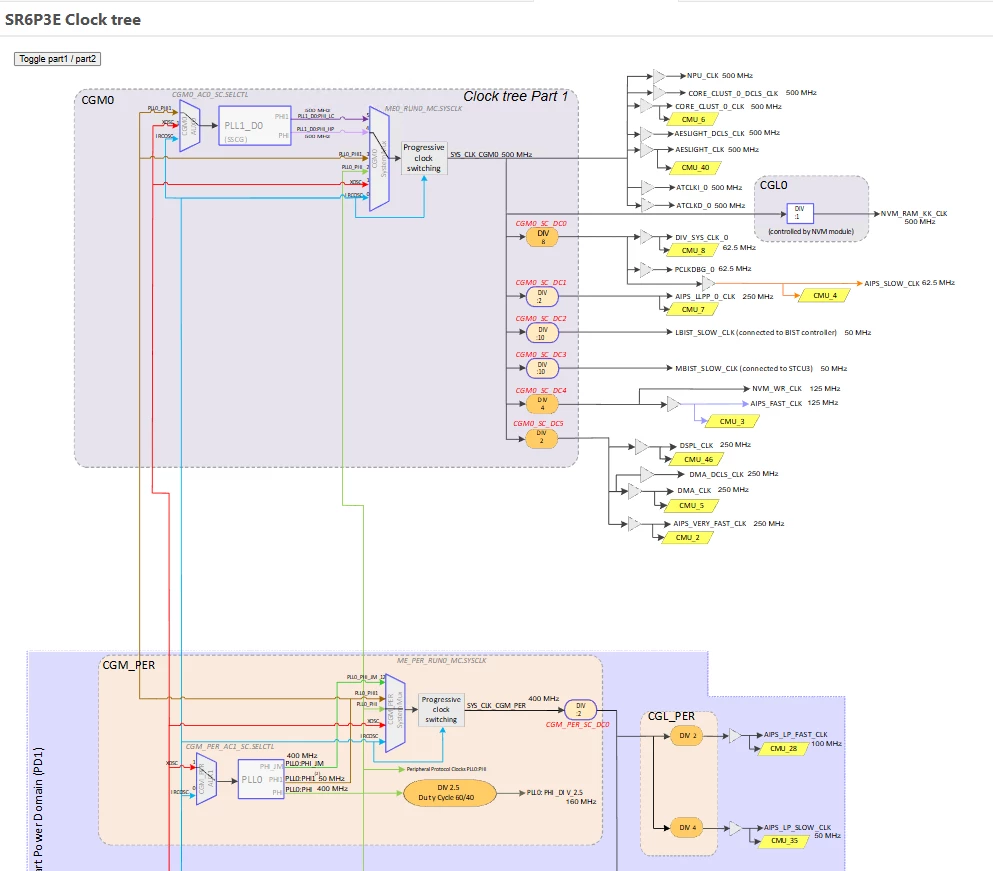Click the AIPS_LLPP_0_CLK label
This screenshot has width=993, height=871.
pyautogui.click(x=705, y=296)
